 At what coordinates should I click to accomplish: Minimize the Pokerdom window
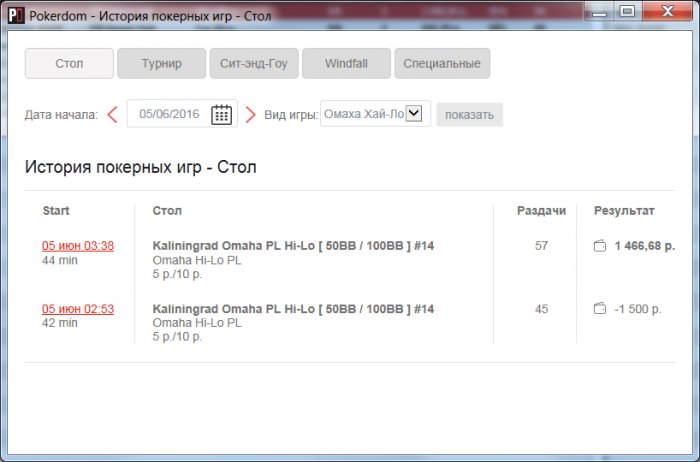(x=600, y=12)
